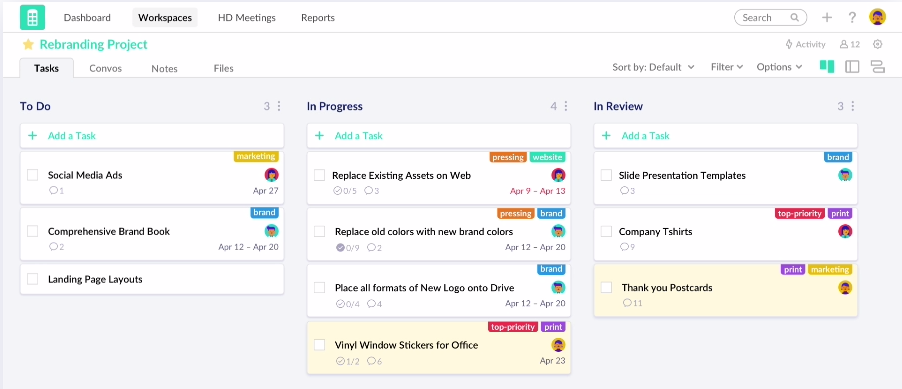Click subtask counter 0/5 on Replace Existing Assets
The width and height of the screenshot is (902, 389).
[345, 190]
